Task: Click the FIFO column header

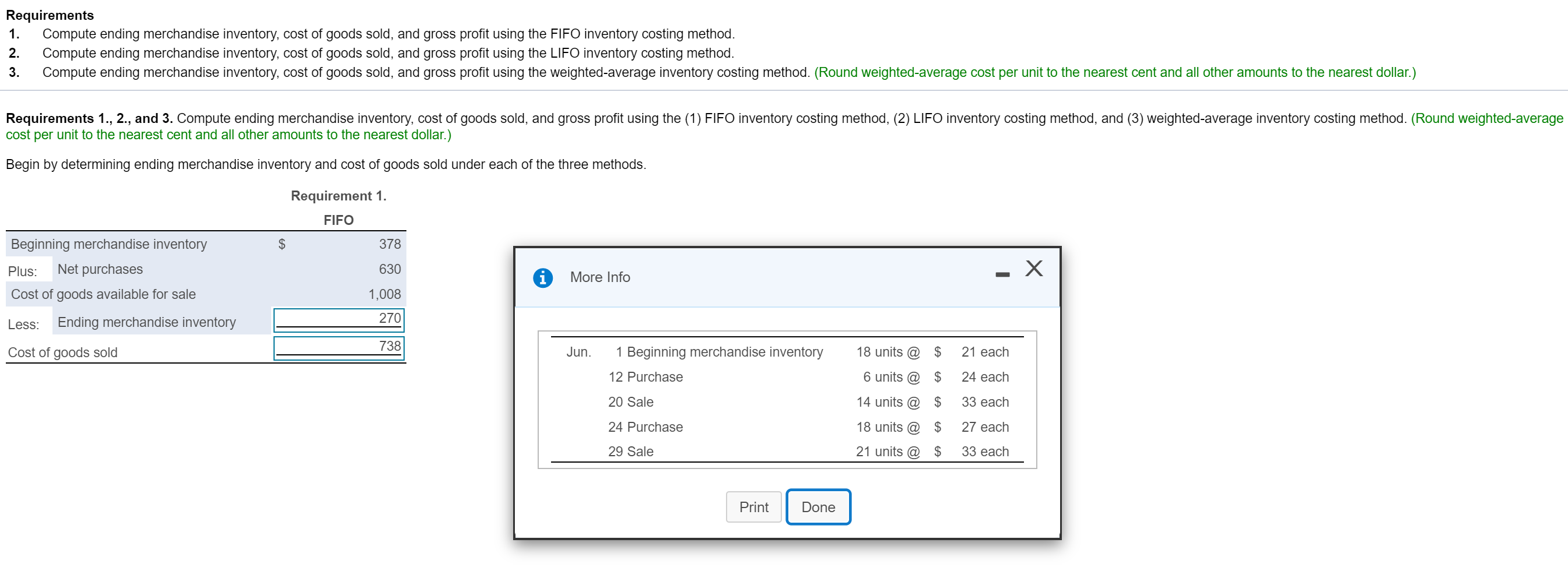Action: [338, 220]
